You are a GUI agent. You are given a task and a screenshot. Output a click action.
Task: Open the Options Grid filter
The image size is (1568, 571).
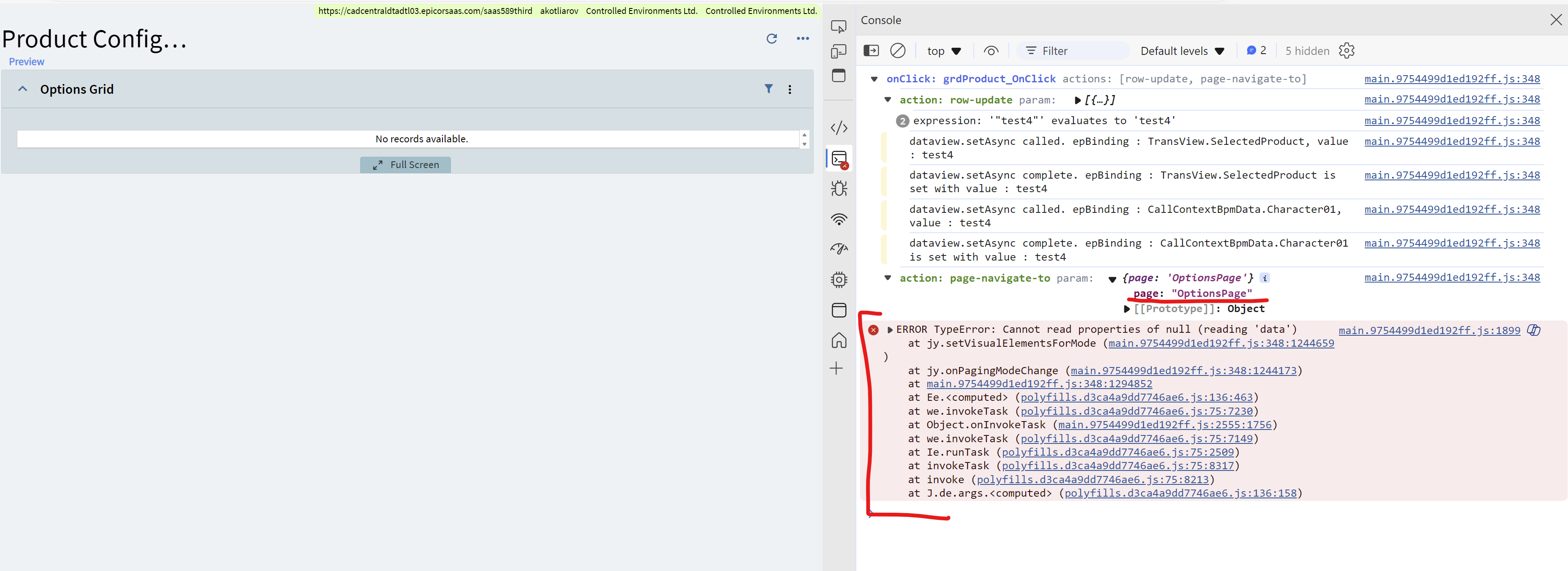coord(769,89)
